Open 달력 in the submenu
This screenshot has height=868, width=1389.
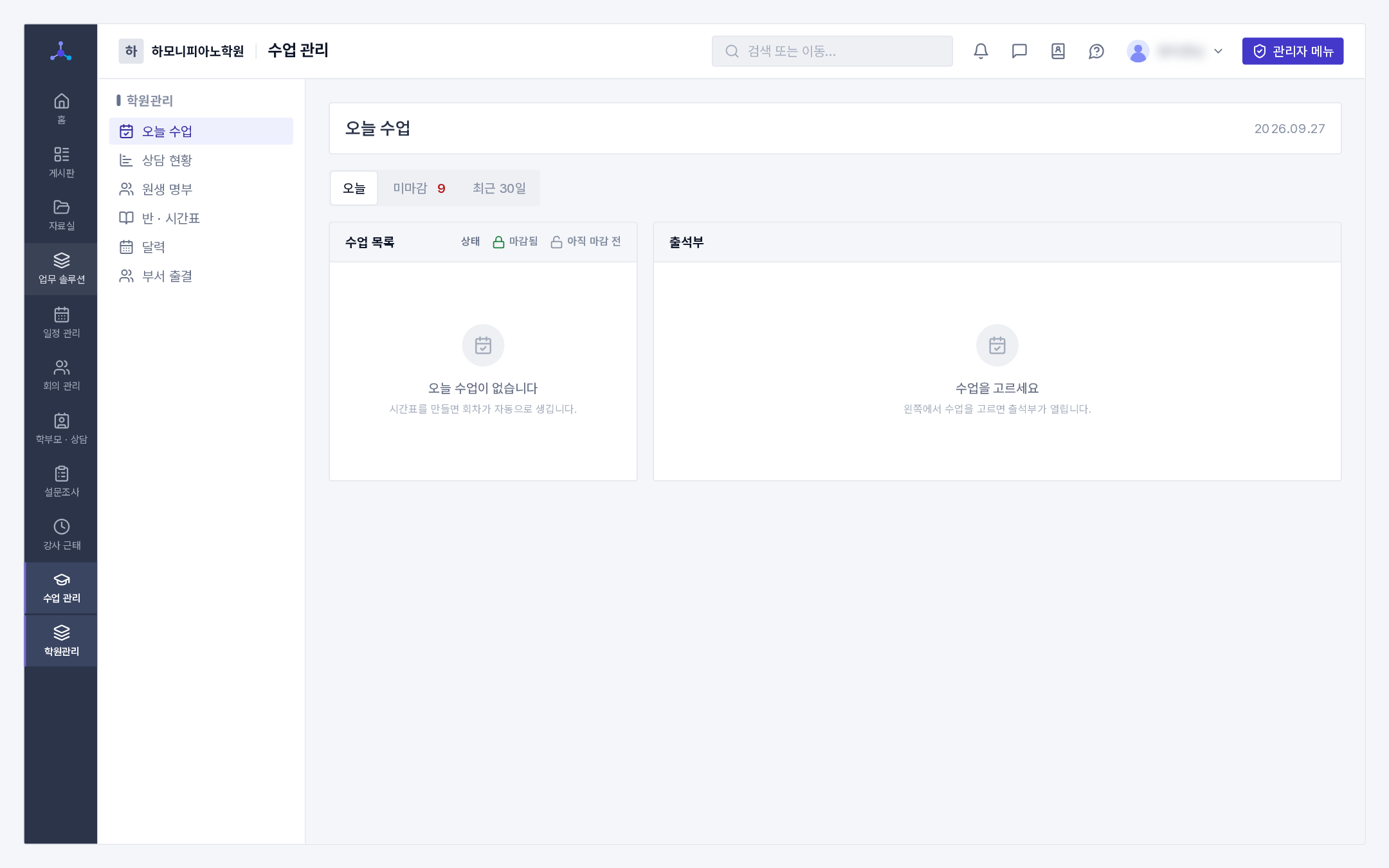click(x=201, y=247)
